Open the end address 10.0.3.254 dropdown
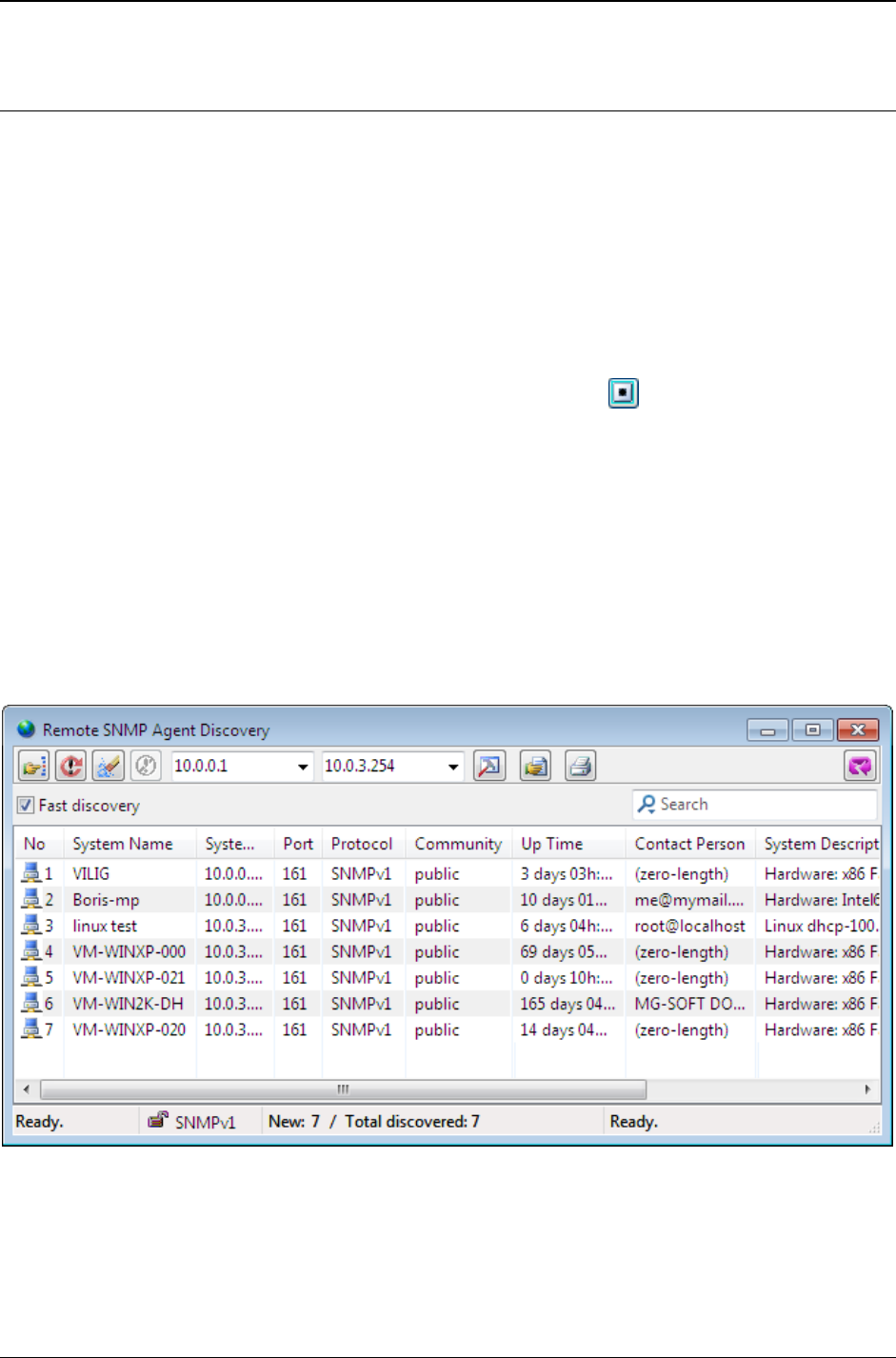This screenshot has width=896, height=1358. [x=453, y=767]
